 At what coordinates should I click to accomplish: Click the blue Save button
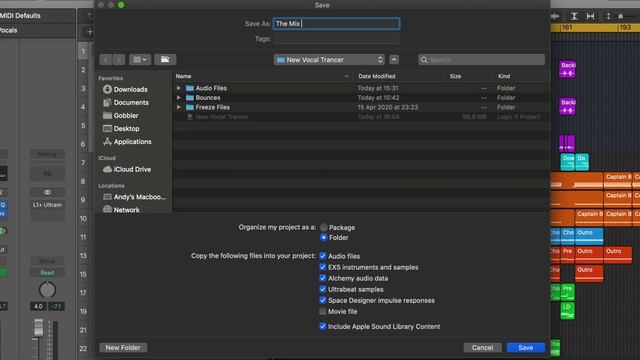526,347
